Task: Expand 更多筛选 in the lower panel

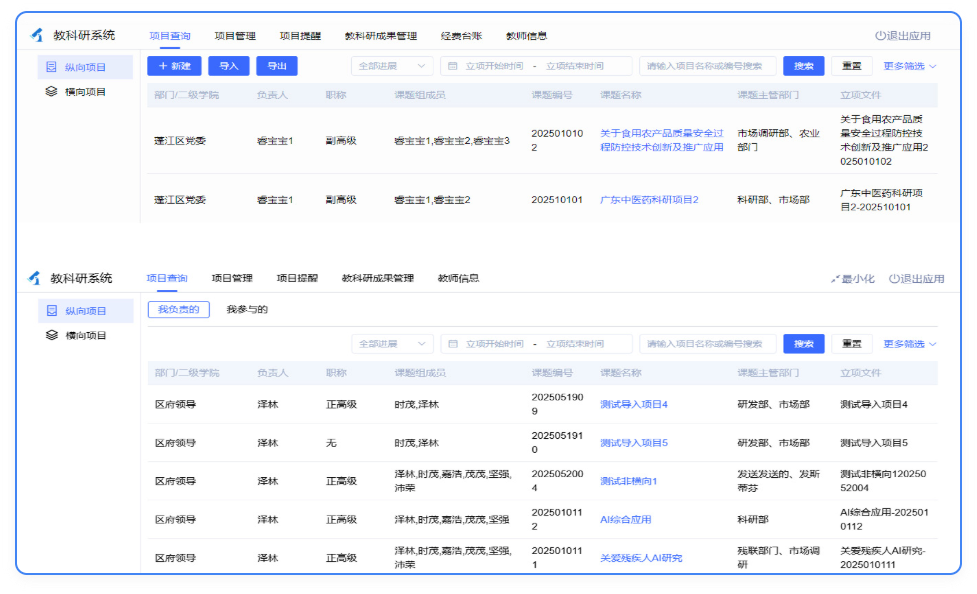Action: [909, 344]
